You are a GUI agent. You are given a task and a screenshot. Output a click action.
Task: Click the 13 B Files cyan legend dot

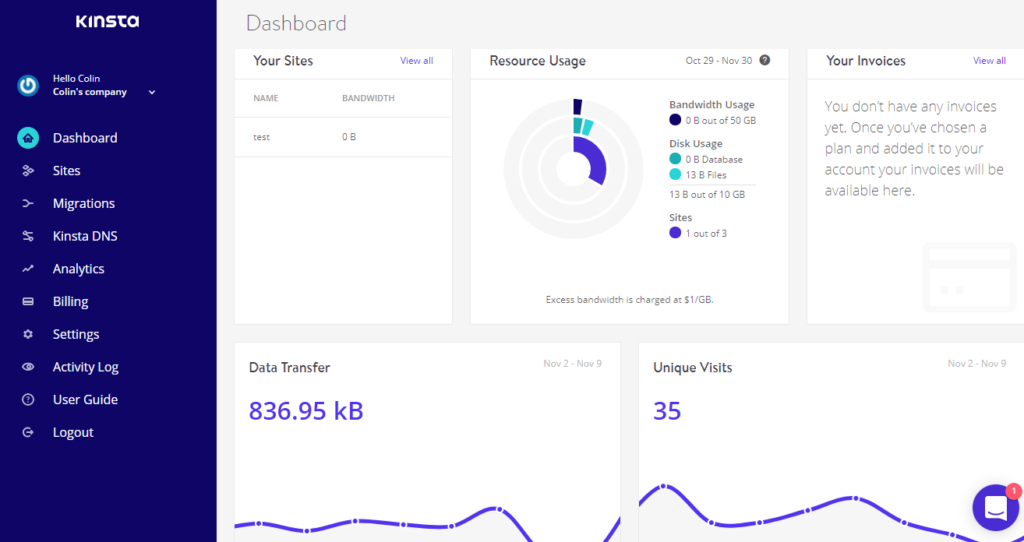(x=675, y=174)
